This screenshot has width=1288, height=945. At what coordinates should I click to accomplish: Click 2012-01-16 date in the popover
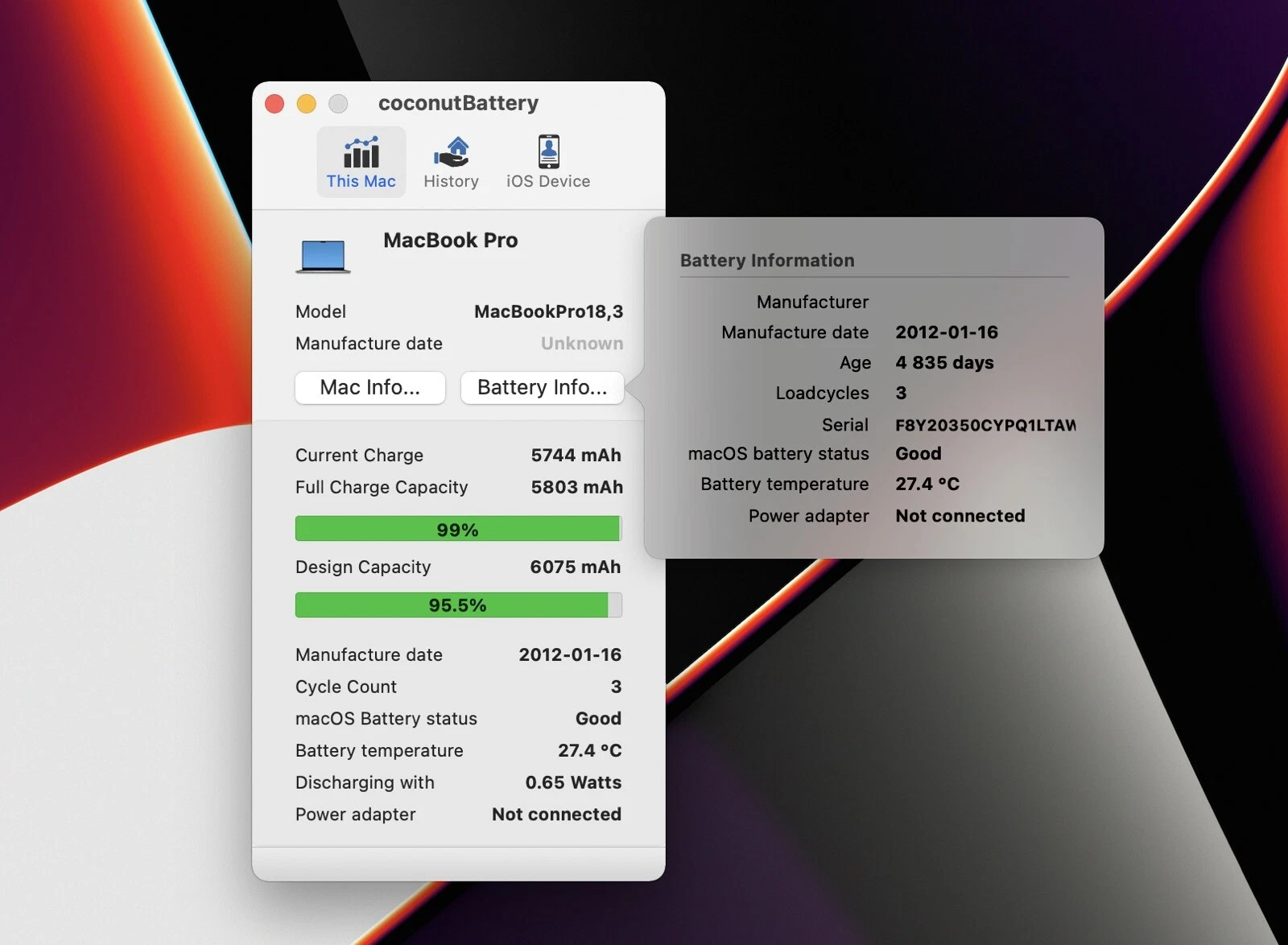point(946,332)
